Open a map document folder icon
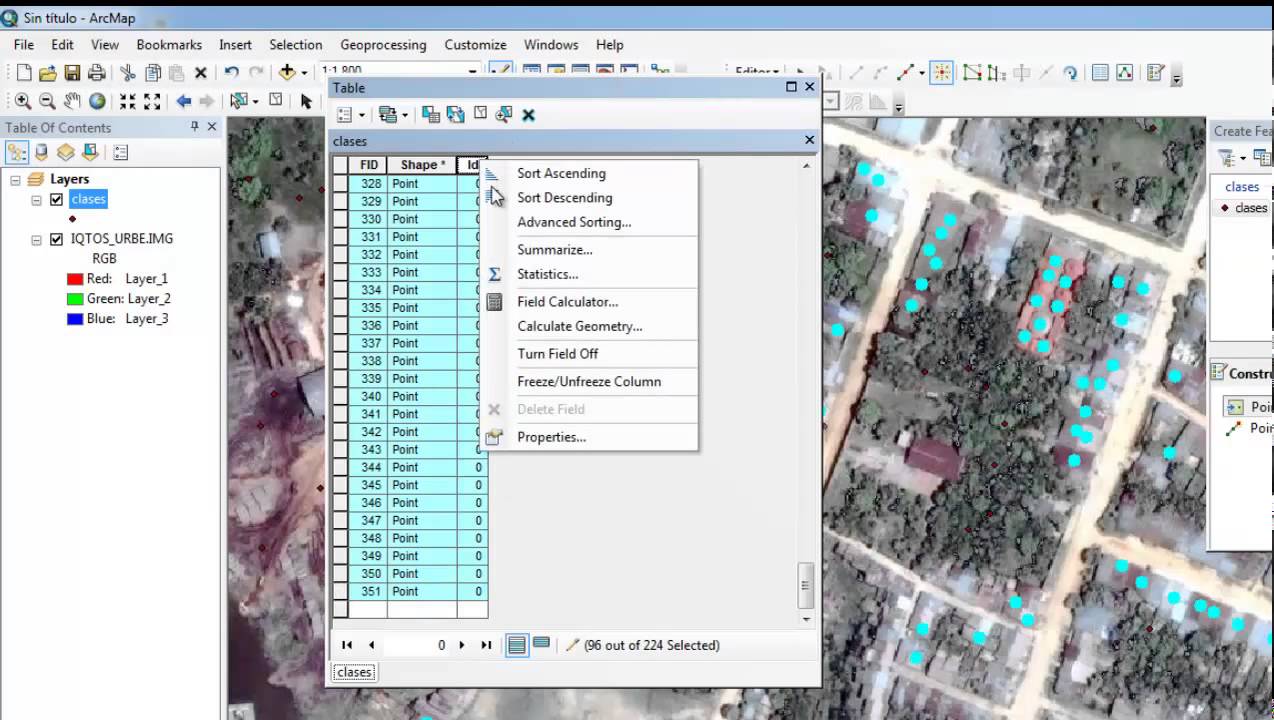1274x720 pixels. [48, 73]
